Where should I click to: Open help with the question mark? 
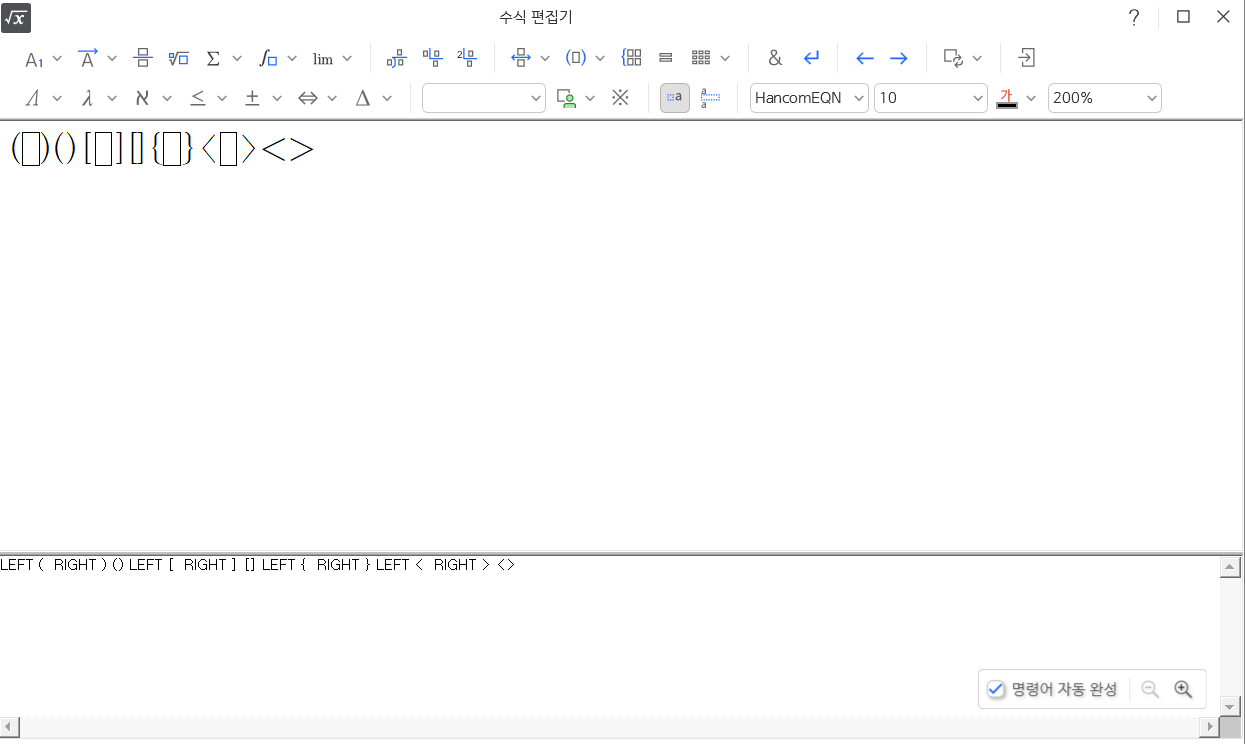coord(1134,17)
